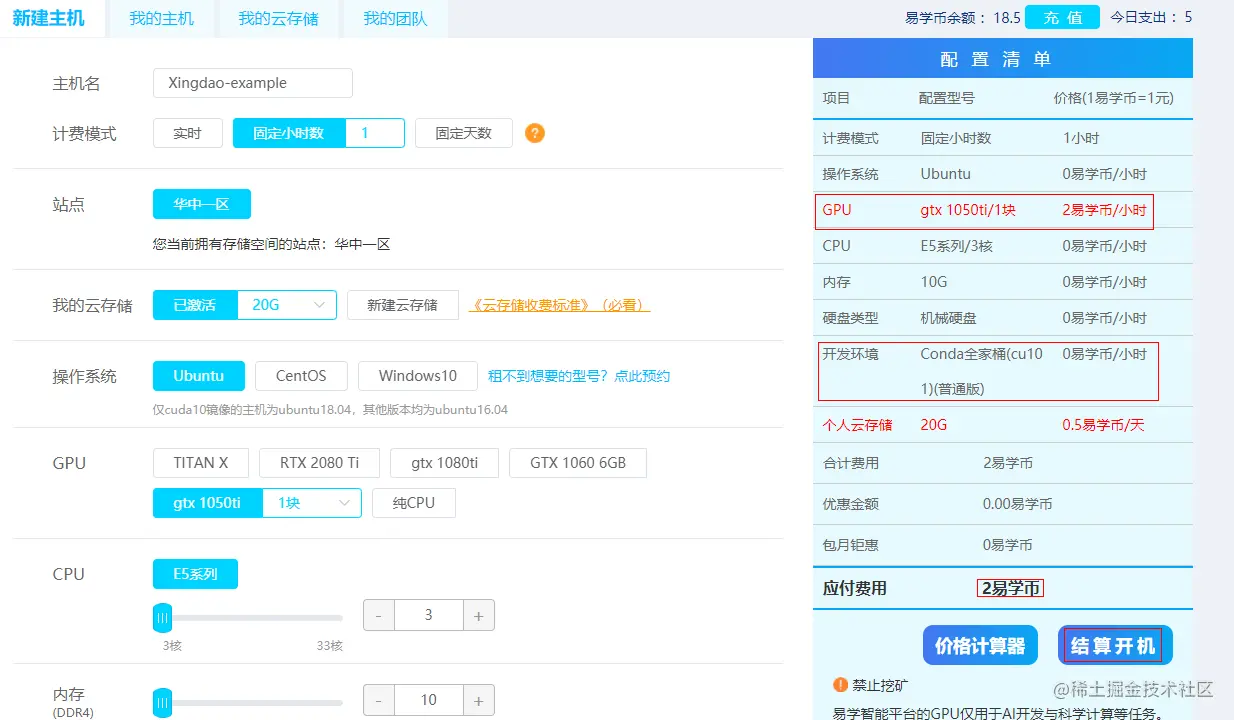
Task: Choose 华中一区 site
Action: coord(202,204)
